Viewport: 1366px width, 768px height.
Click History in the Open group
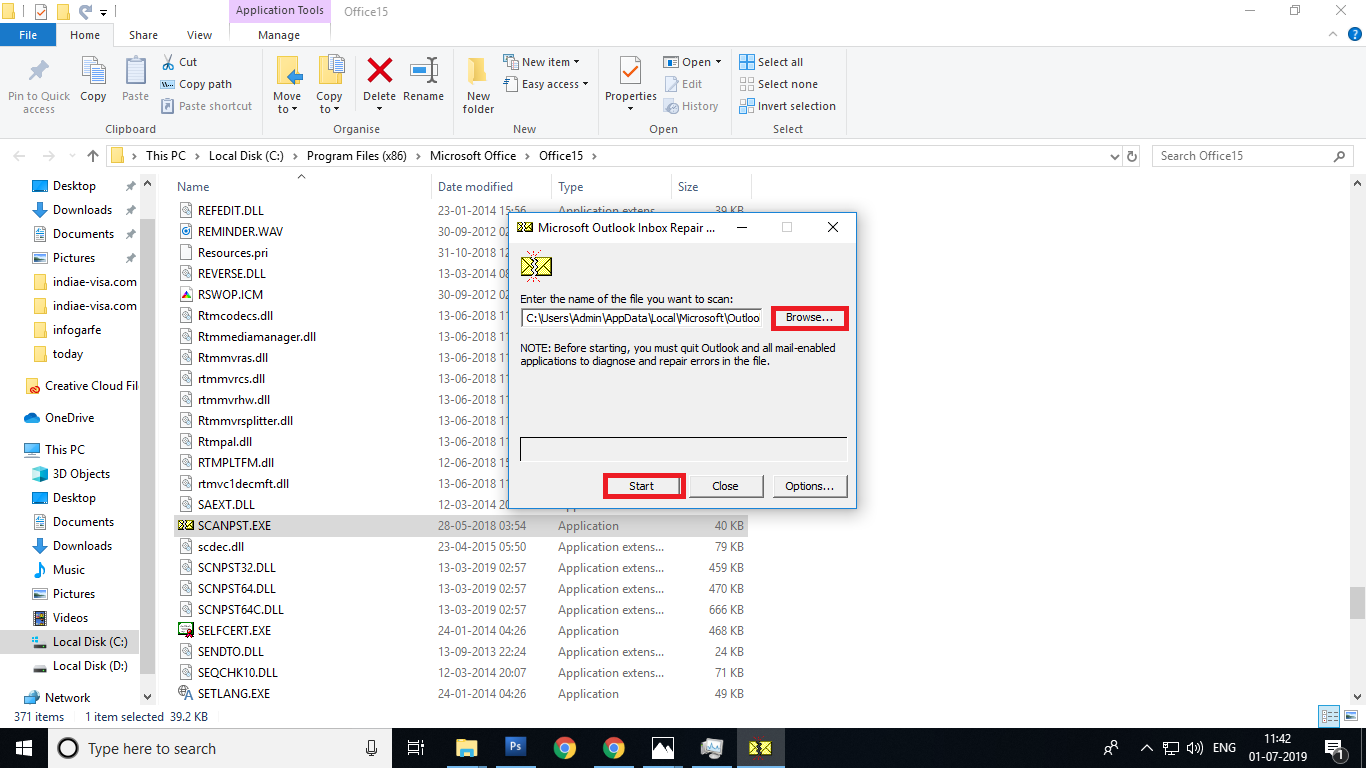(690, 106)
